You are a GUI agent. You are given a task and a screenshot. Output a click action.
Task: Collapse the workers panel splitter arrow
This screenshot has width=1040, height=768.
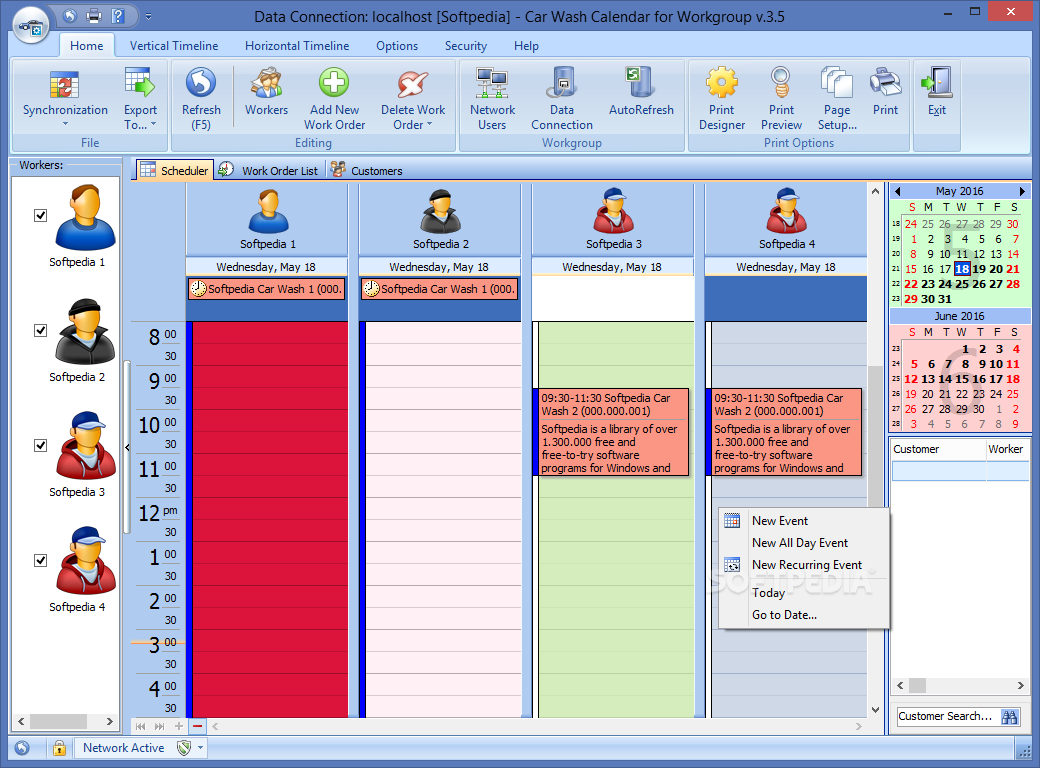pos(127,447)
